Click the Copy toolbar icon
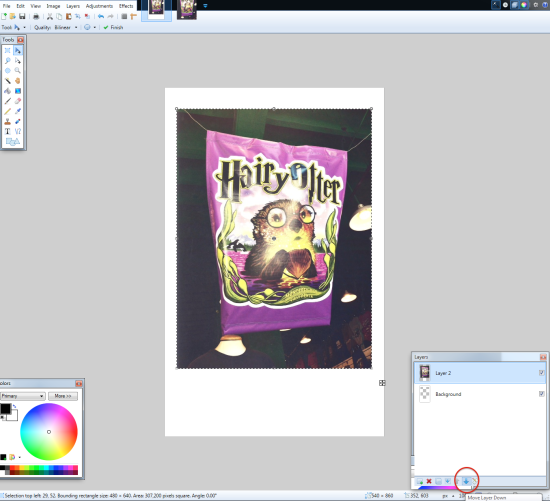Screen dimensions: 550x501 59,16
